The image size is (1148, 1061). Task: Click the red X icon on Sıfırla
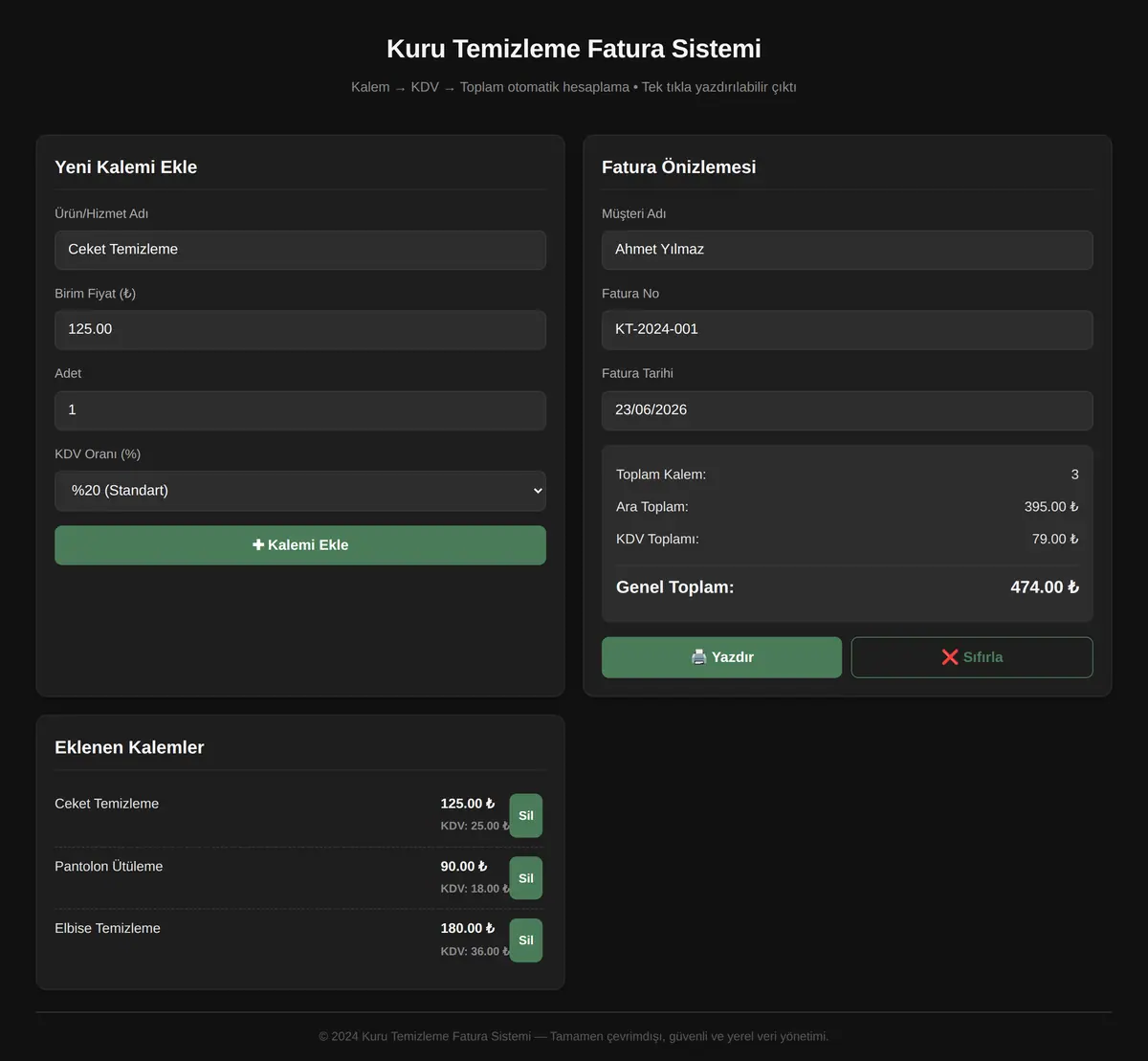[950, 657]
